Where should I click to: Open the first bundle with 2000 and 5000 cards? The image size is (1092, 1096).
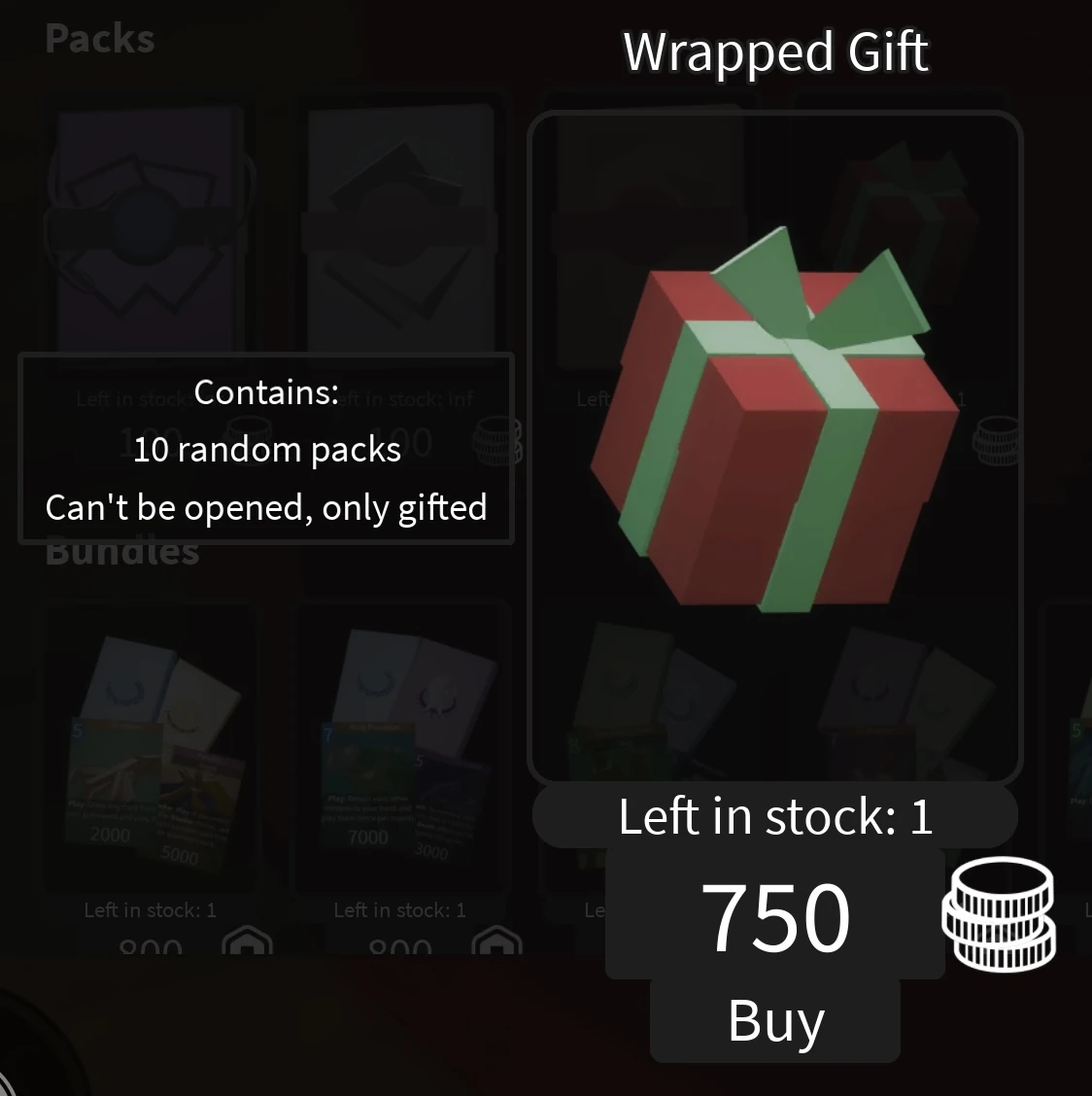click(150, 748)
